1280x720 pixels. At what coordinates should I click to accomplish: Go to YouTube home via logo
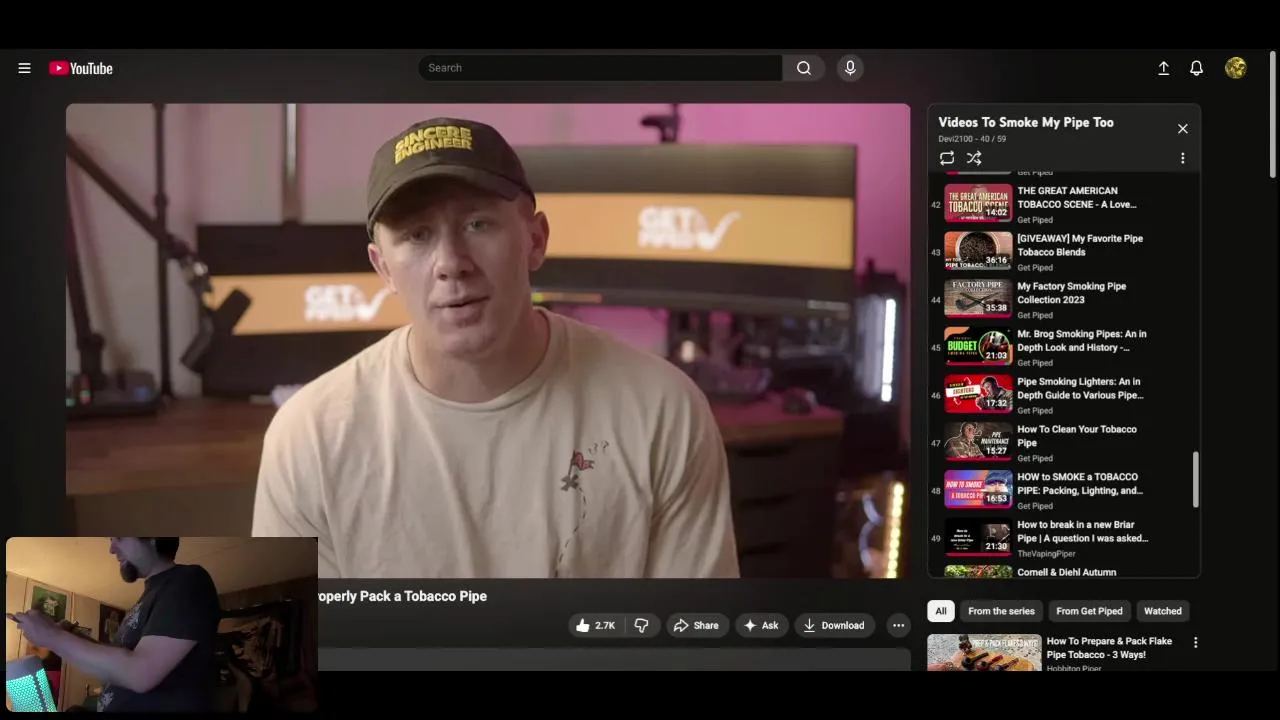coord(81,68)
